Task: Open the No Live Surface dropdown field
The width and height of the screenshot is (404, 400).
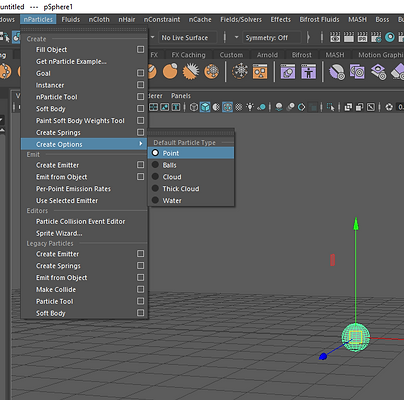Action: (x=187, y=38)
